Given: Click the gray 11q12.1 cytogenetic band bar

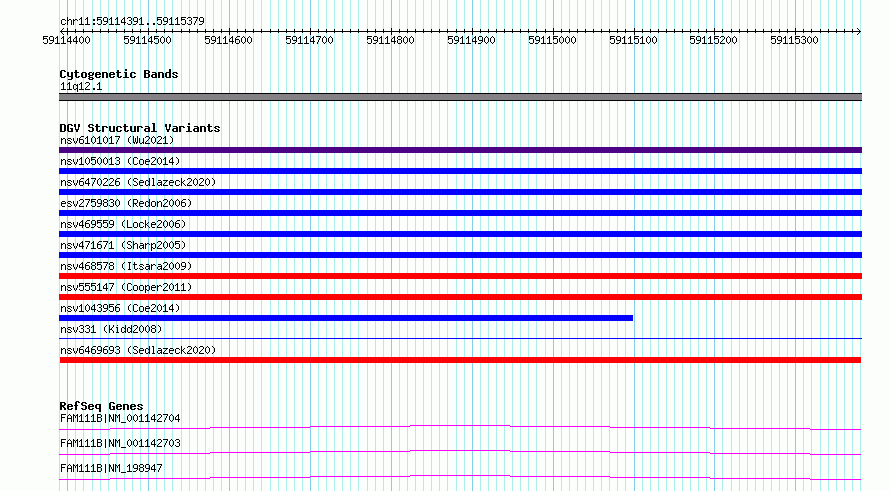Looking at the screenshot, I should [460, 97].
